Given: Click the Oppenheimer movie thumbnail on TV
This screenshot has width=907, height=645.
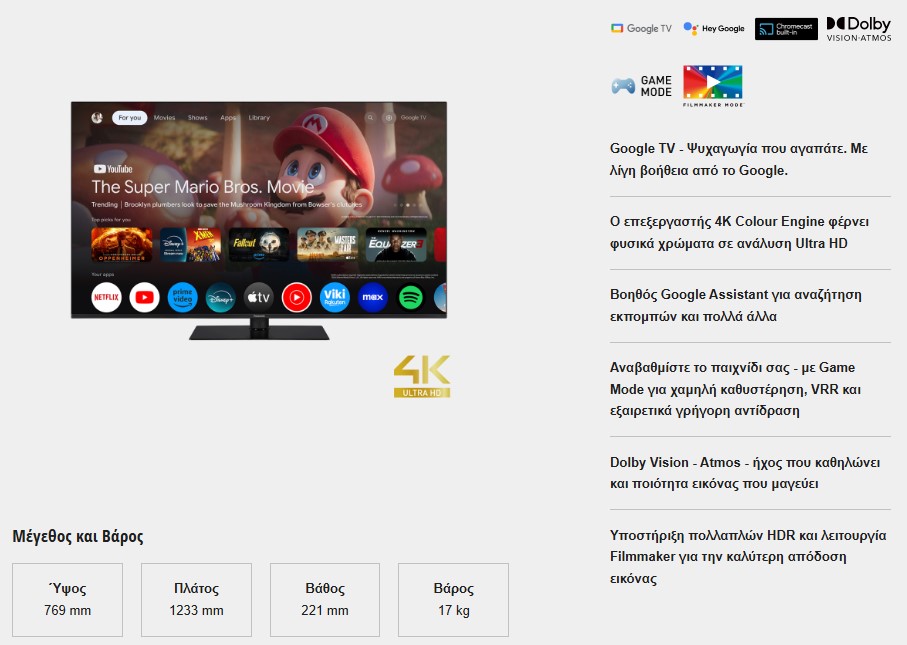Looking at the screenshot, I should (x=122, y=245).
